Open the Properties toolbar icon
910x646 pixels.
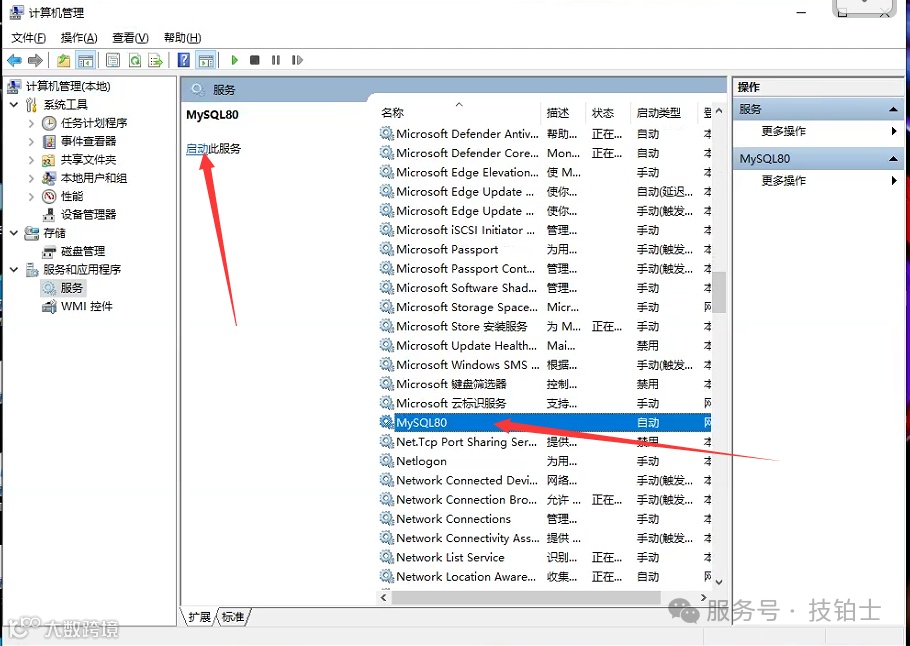coord(113,60)
